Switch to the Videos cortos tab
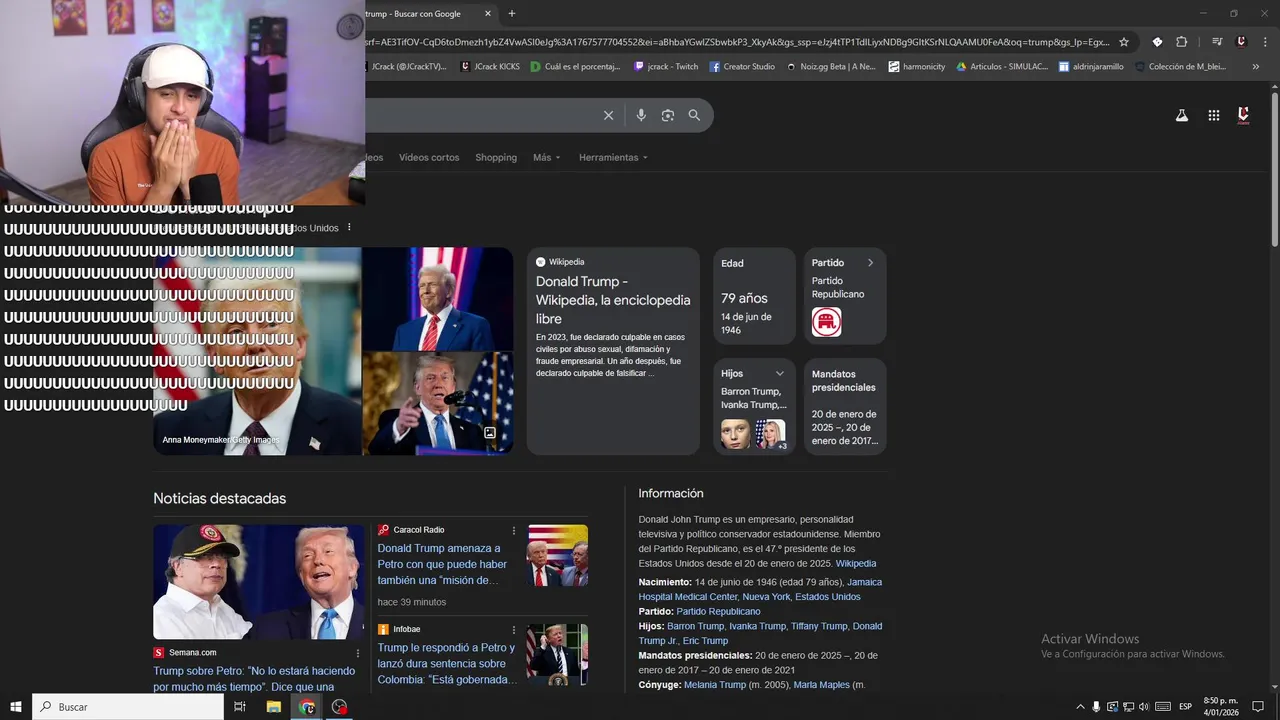Viewport: 1280px width, 720px height. click(429, 158)
